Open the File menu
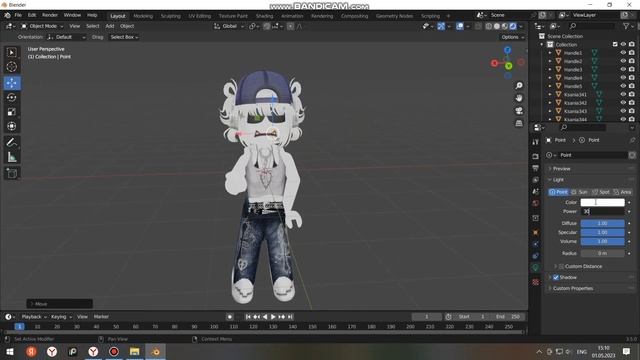The width and height of the screenshot is (640, 360). (18, 15)
